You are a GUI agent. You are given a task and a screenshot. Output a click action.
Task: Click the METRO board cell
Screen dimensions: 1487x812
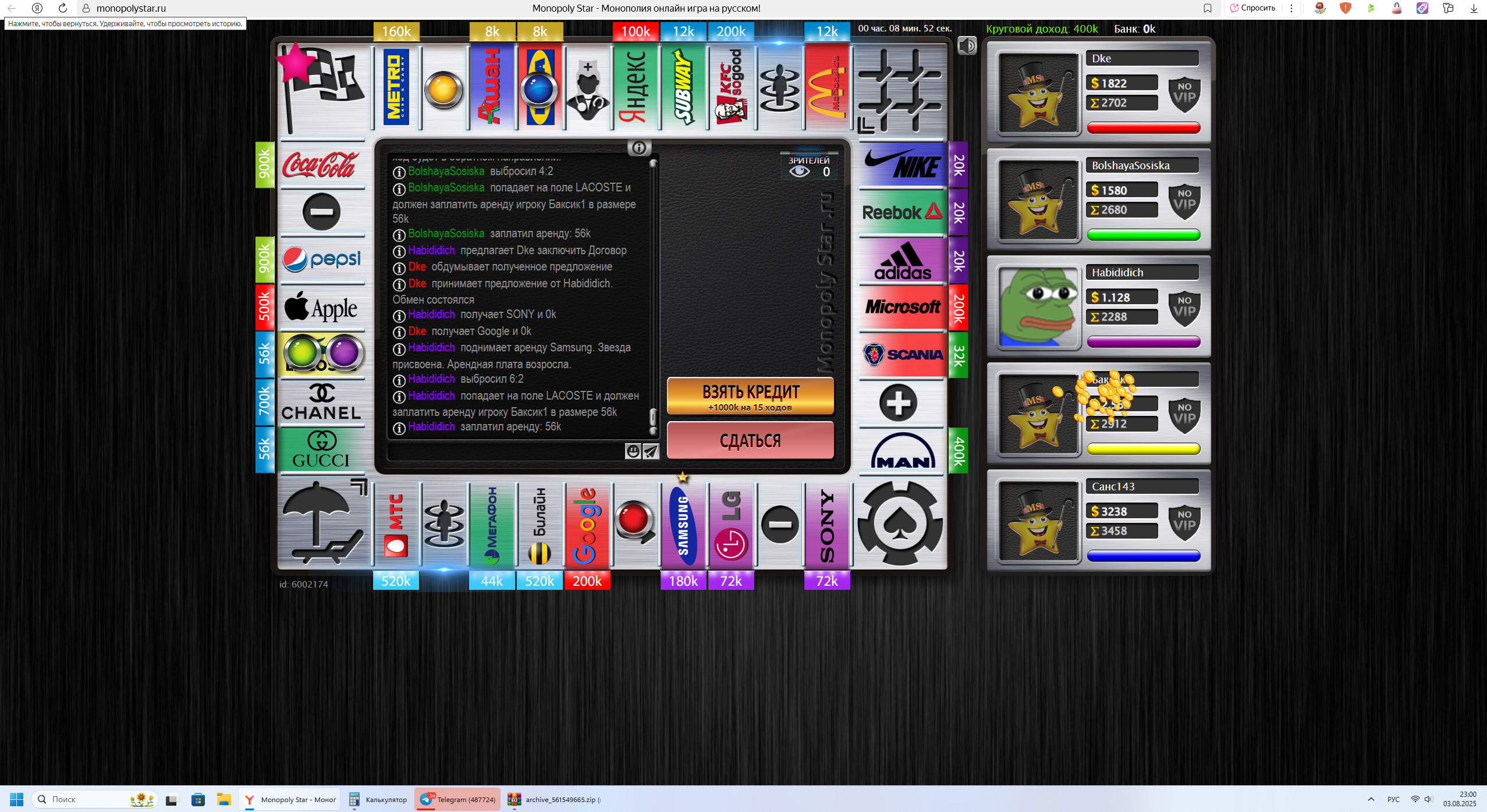pyautogui.click(x=396, y=87)
